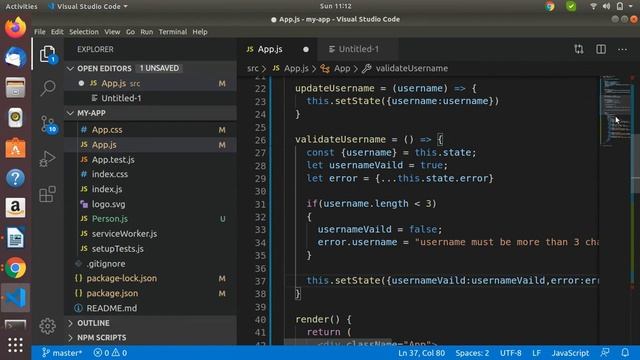Screen dimensions: 640x360
Task: Change indentation via Spaces: 2
Action: (x=472, y=353)
